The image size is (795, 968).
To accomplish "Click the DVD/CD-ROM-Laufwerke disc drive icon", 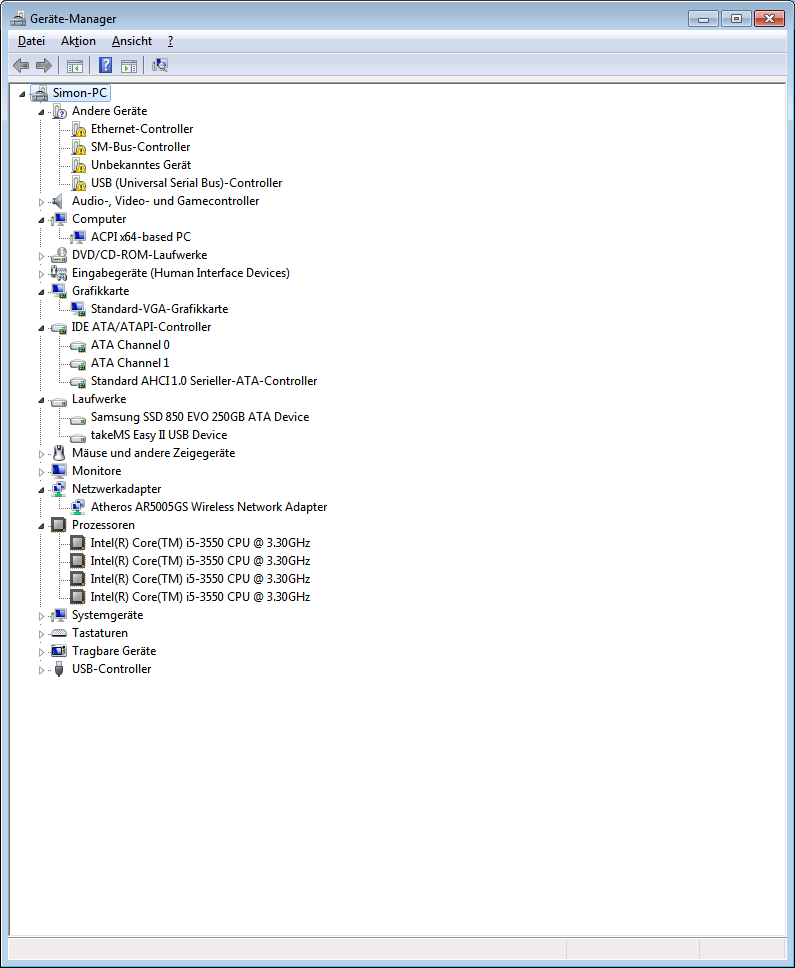I will tap(59, 255).
